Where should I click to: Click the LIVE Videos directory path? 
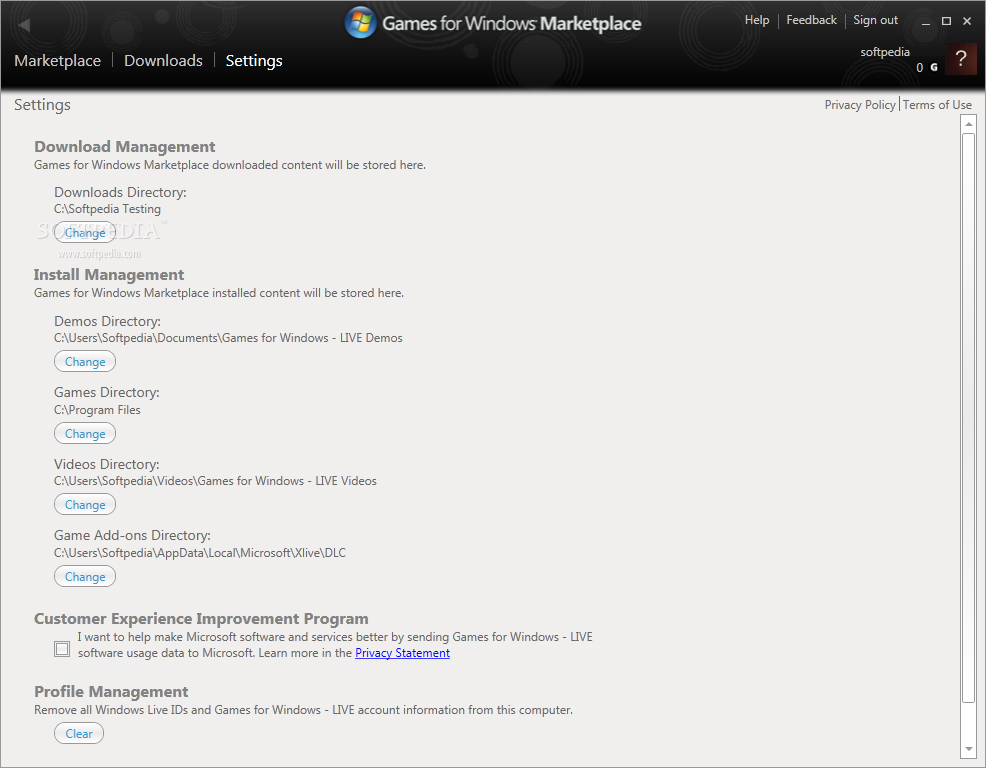pos(215,481)
